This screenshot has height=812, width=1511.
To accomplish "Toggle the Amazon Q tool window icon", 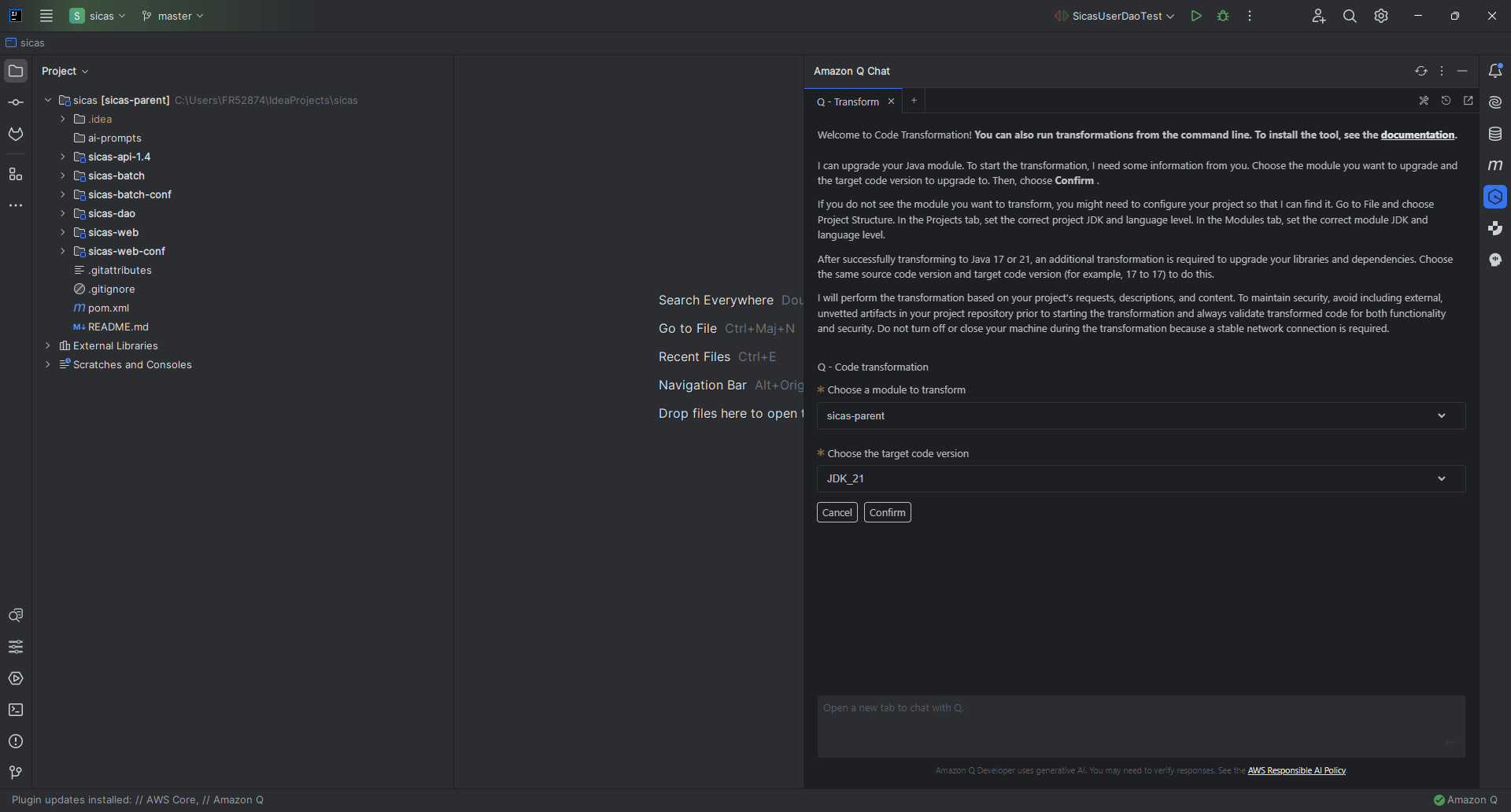I will point(1495,197).
